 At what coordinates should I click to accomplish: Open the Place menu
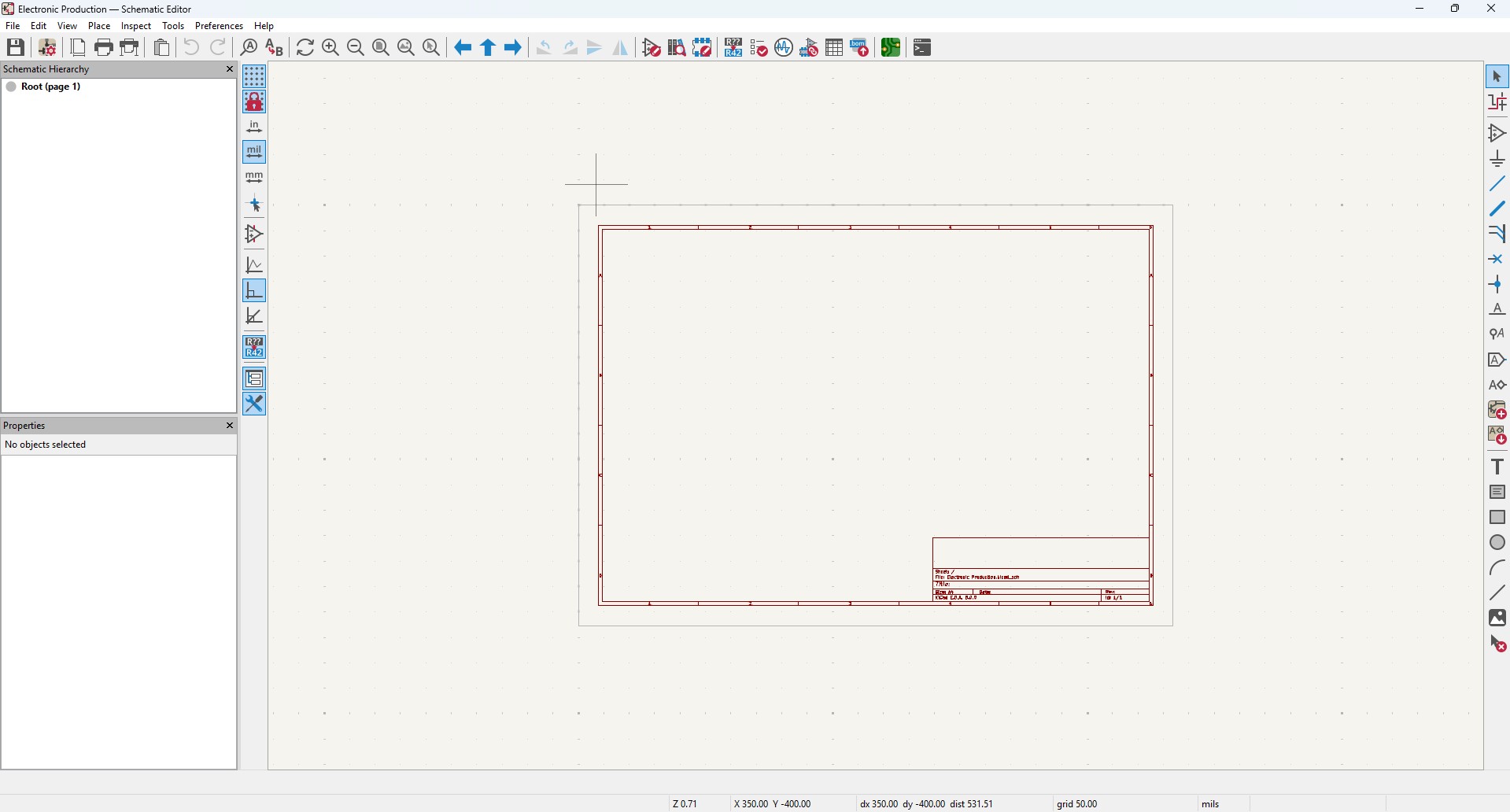click(x=99, y=26)
